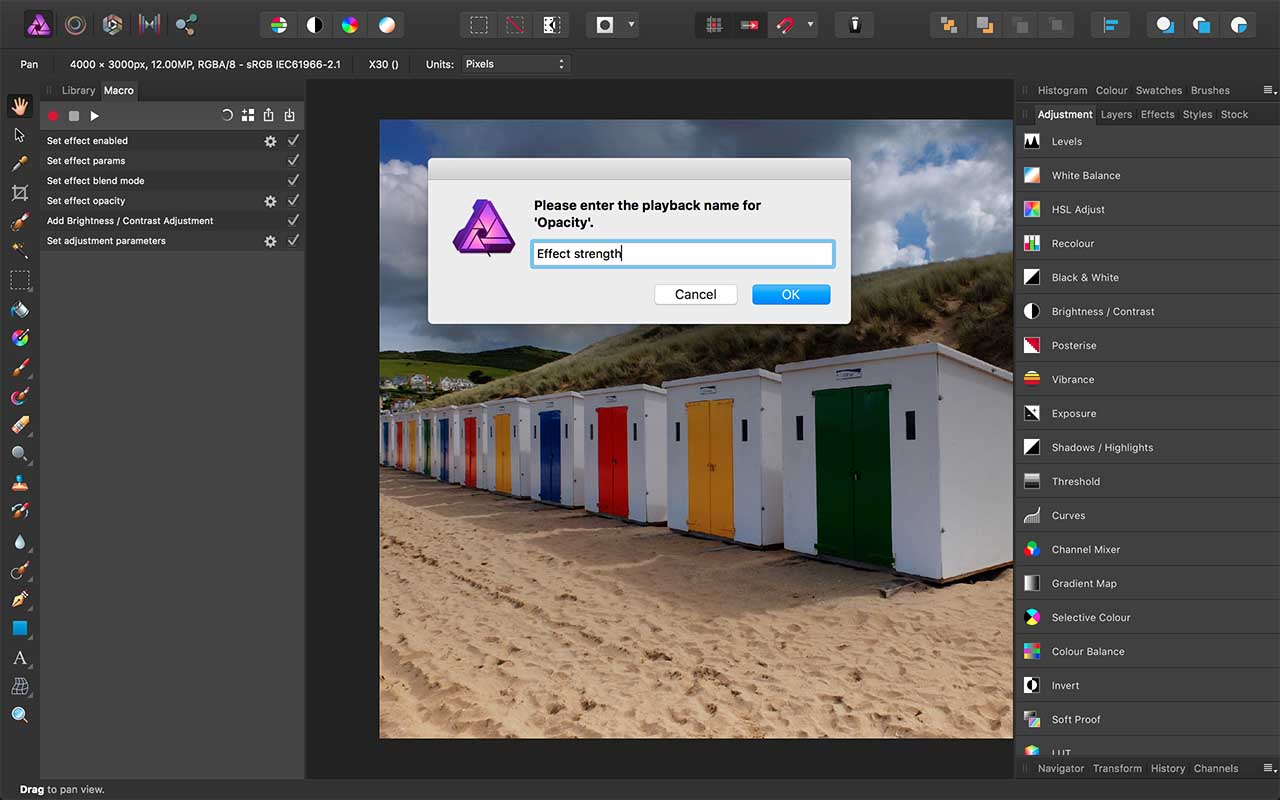This screenshot has height=800, width=1280.
Task: Cancel the playback name dialog
Action: tap(696, 294)
